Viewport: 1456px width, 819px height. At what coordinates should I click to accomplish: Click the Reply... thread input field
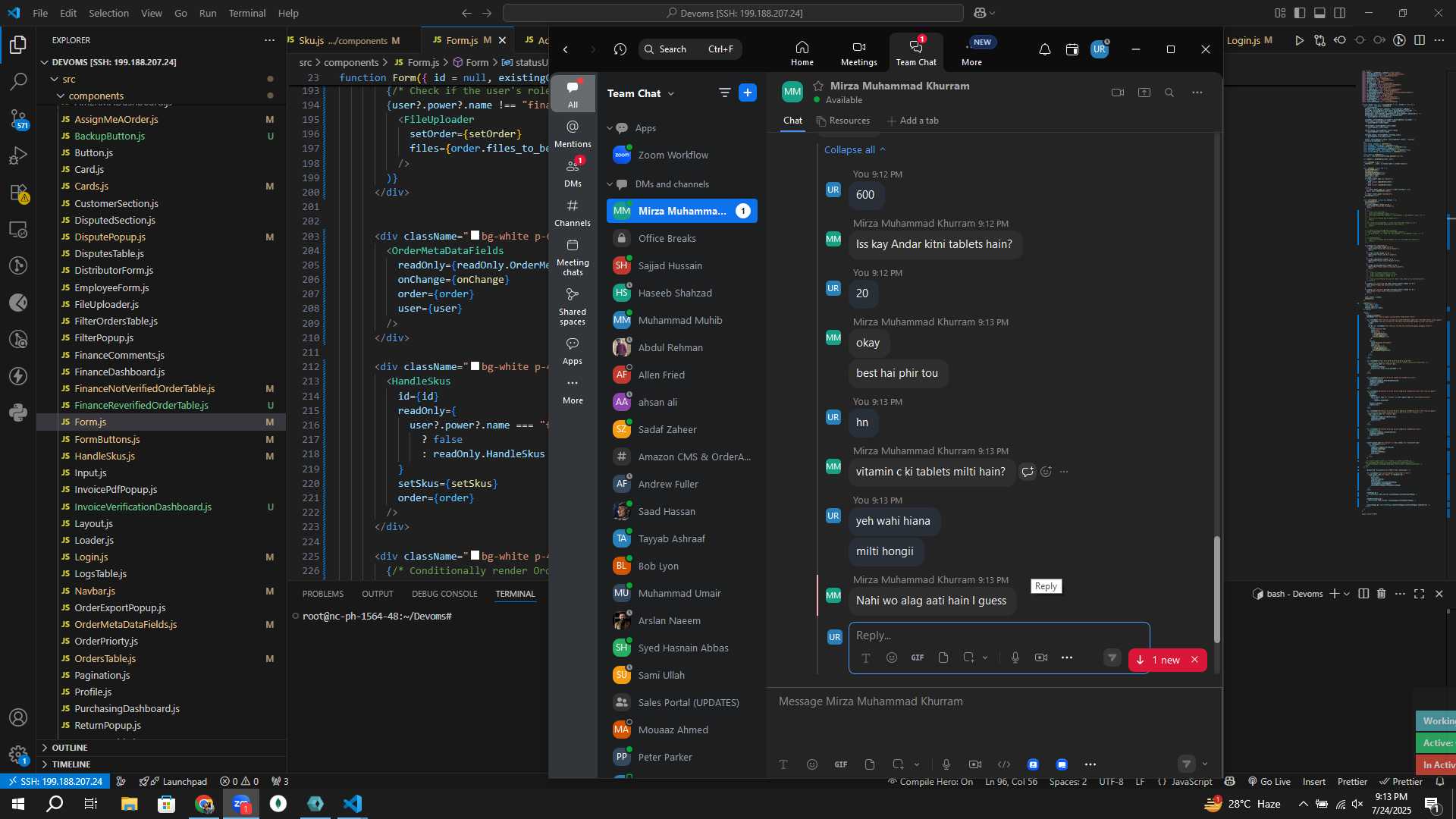click(999, 635)
